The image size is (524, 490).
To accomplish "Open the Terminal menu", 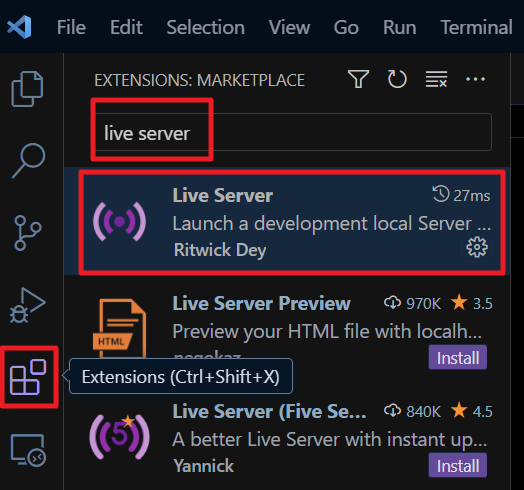I will pos(476,27).
